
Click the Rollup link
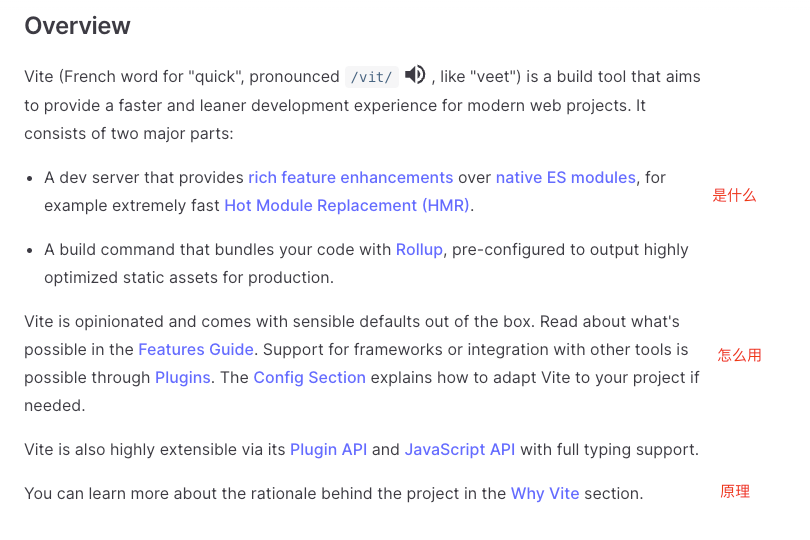419,249
